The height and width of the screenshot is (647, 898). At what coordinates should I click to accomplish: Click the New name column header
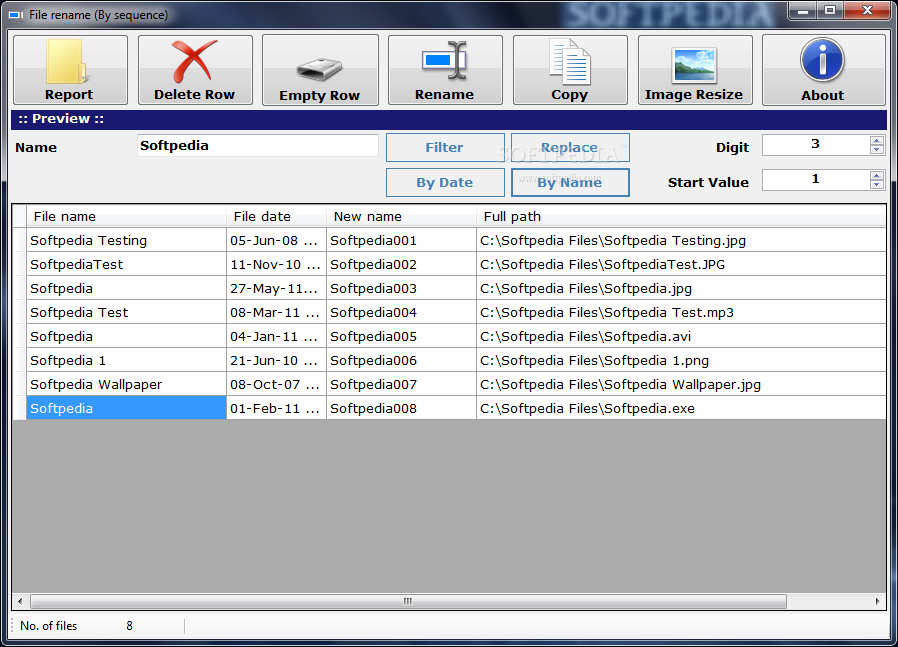point(401,216)
